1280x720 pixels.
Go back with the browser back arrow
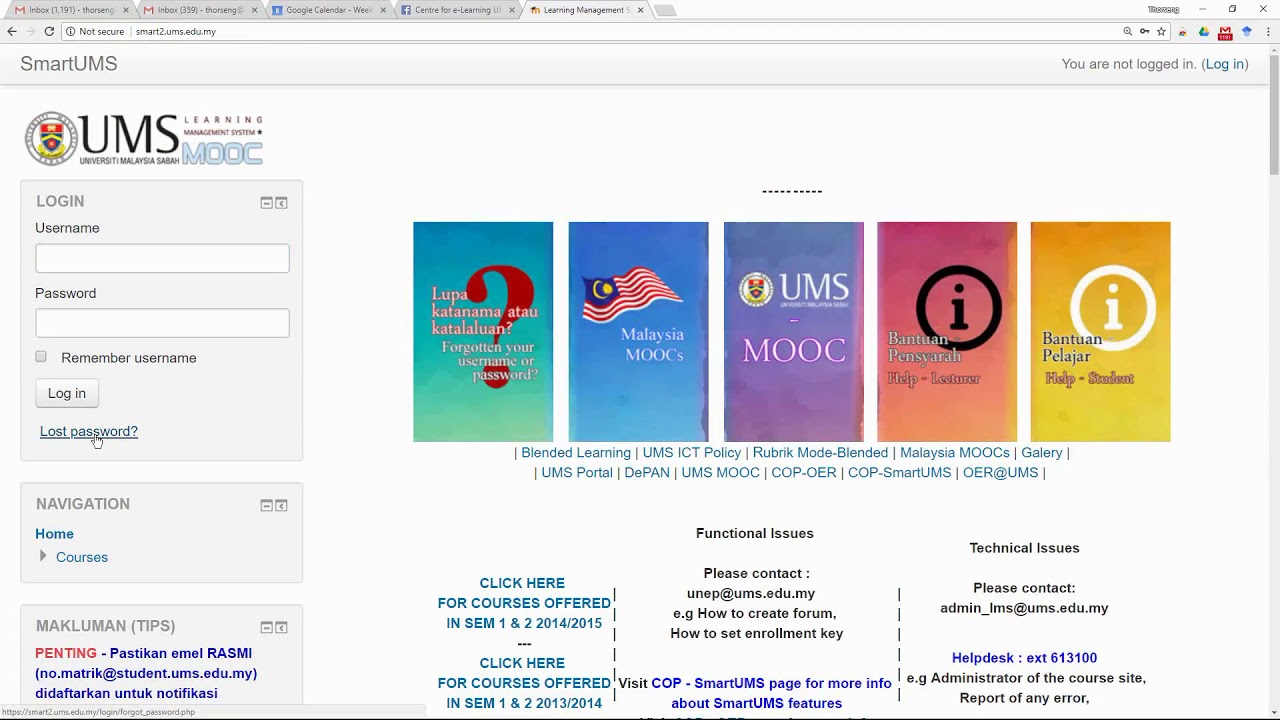pos(12,31)
